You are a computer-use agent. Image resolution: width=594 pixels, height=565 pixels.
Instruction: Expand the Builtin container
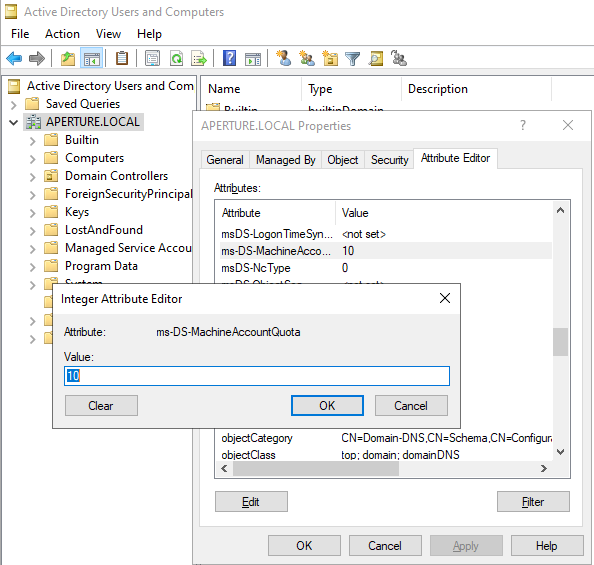[33, 141]
